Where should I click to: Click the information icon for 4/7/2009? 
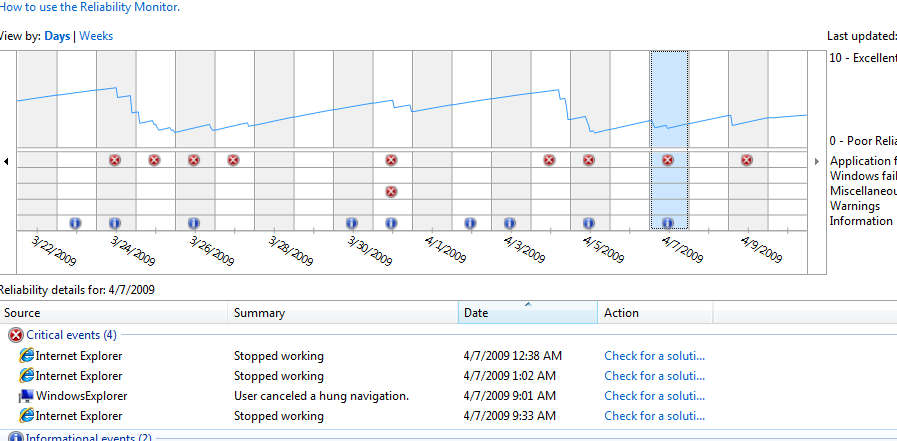click(668, 223)
